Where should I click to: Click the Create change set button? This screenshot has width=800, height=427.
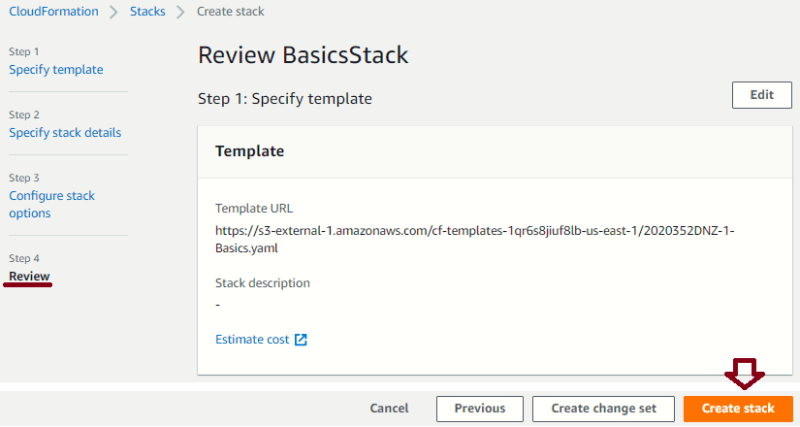(603, 409)
